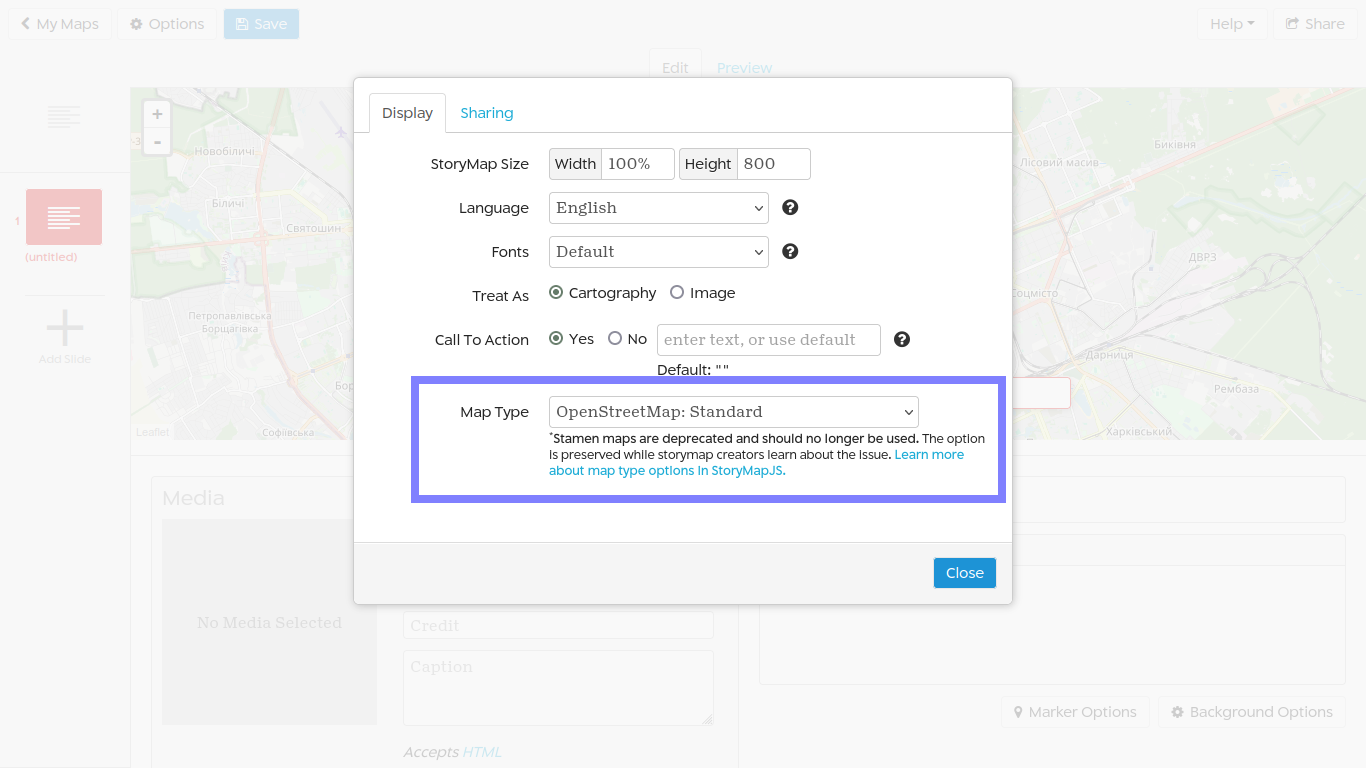Click the Add Slide plus icon
Screen dimensions: 1366x768
(65, 328)
